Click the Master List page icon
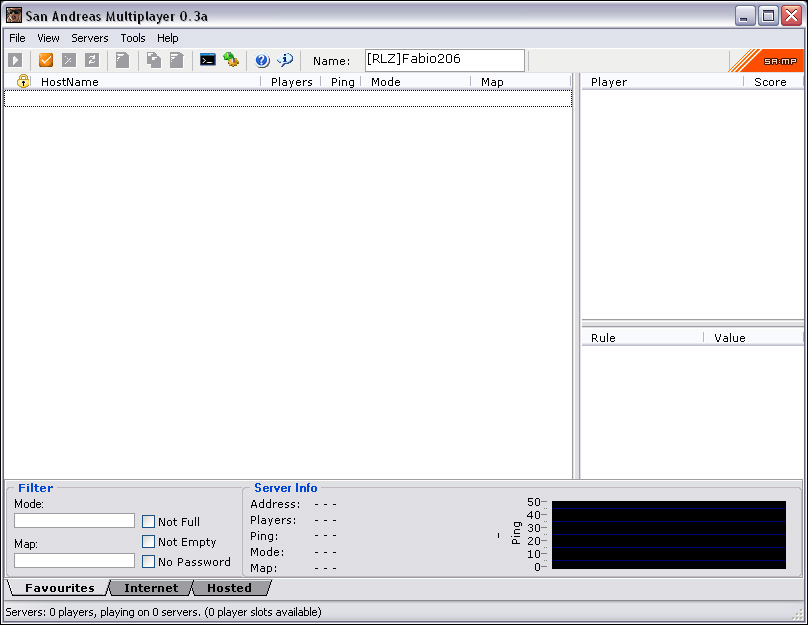This screenshot has width=808, height=625. [122, 60]
